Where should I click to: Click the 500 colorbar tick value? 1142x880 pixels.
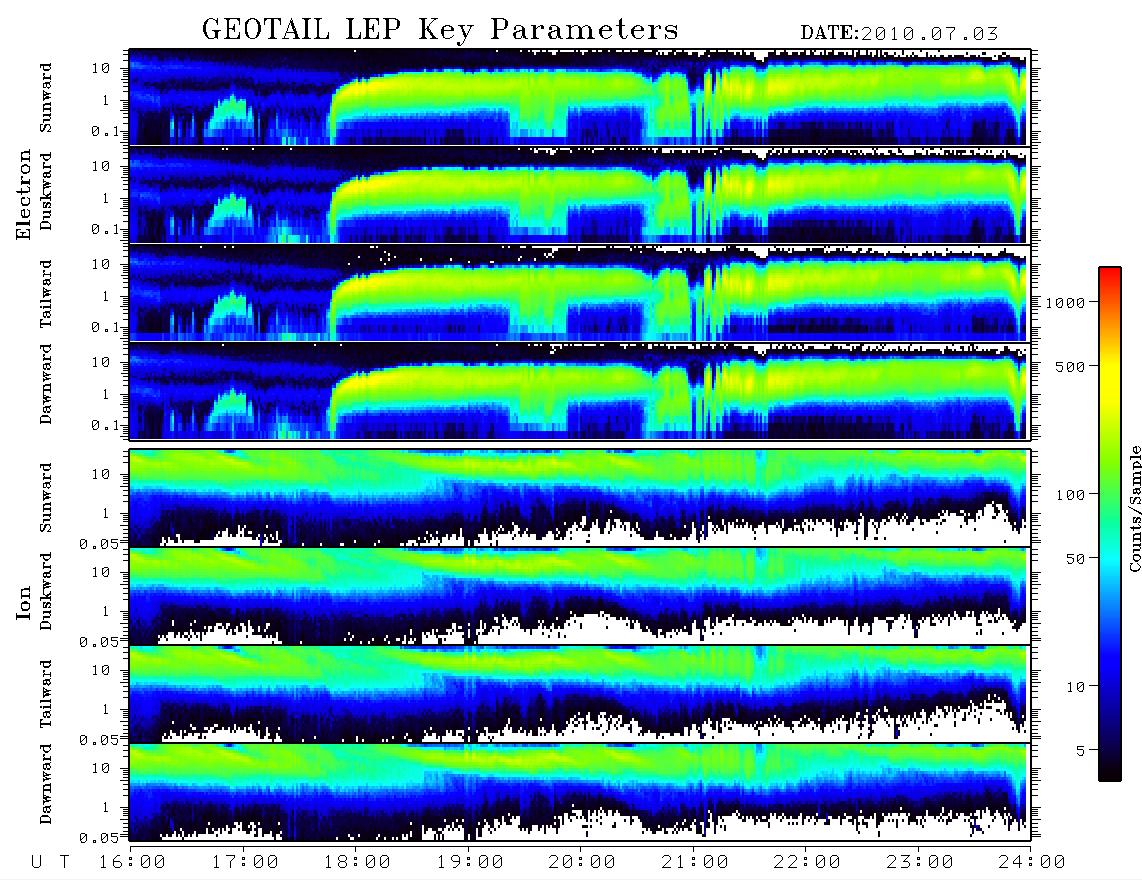[x=1071, y=366]
